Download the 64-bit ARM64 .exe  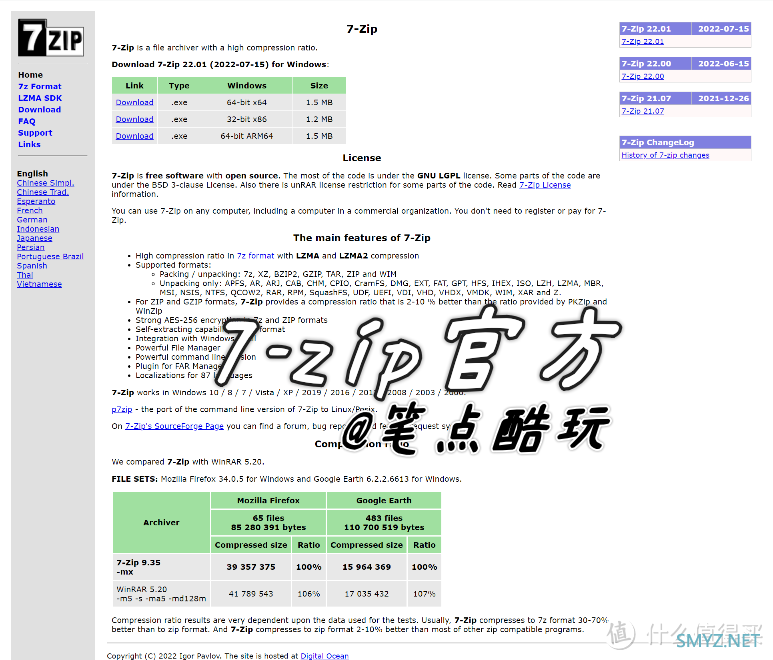coord(135,136)
